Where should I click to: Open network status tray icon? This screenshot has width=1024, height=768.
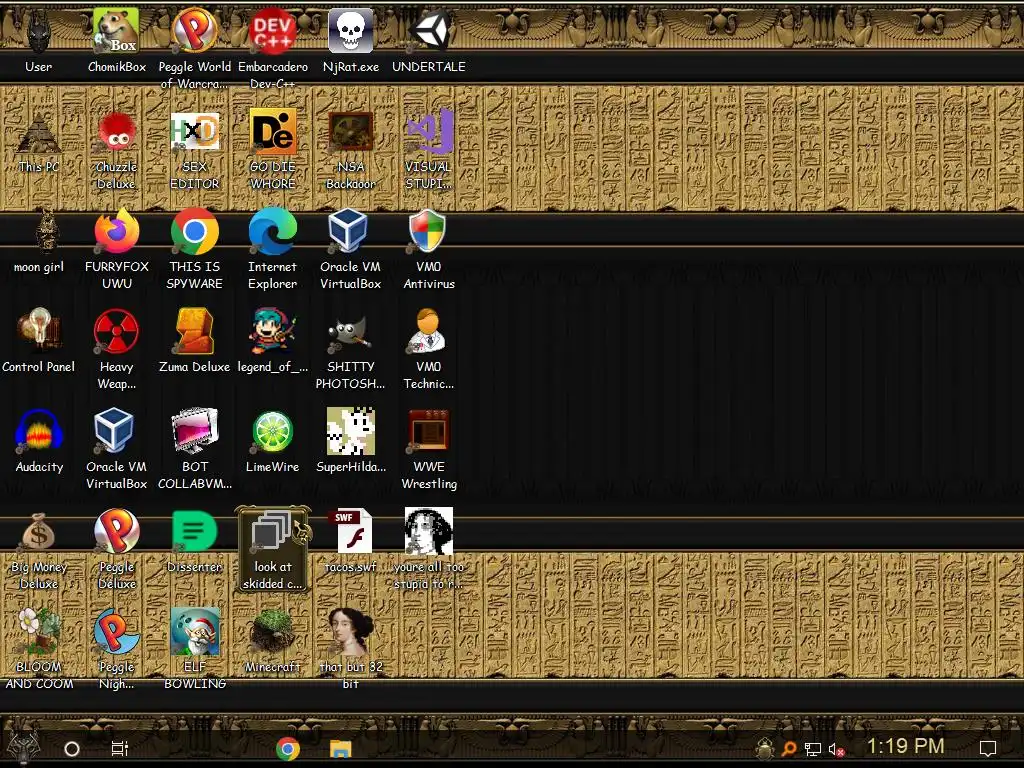813,749
